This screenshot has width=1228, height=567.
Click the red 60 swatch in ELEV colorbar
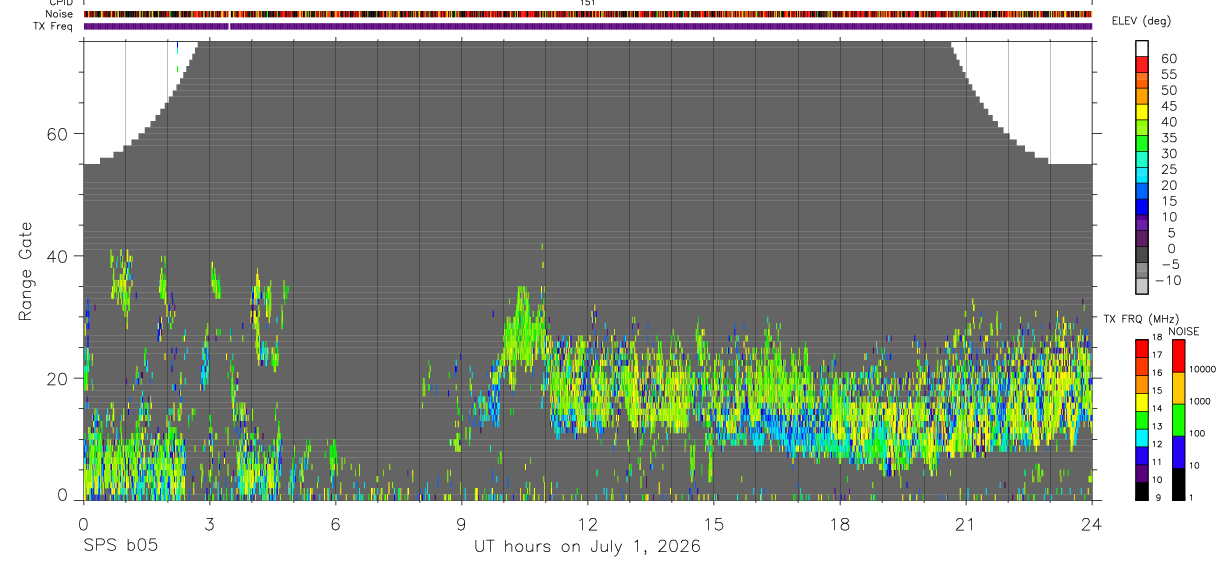(x=1142, y=64)
